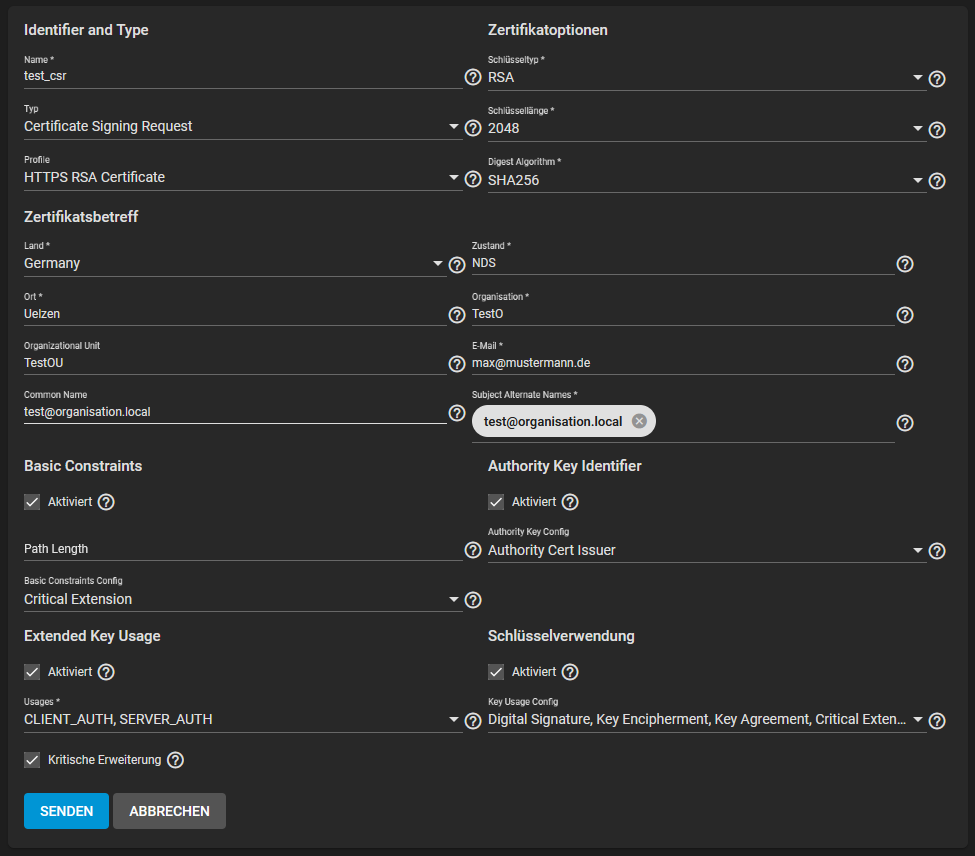The width and height of the screenshot is (975, 856).
Task: Open help icon next to Typ dropdown
Action: click(x=473, y=128)
